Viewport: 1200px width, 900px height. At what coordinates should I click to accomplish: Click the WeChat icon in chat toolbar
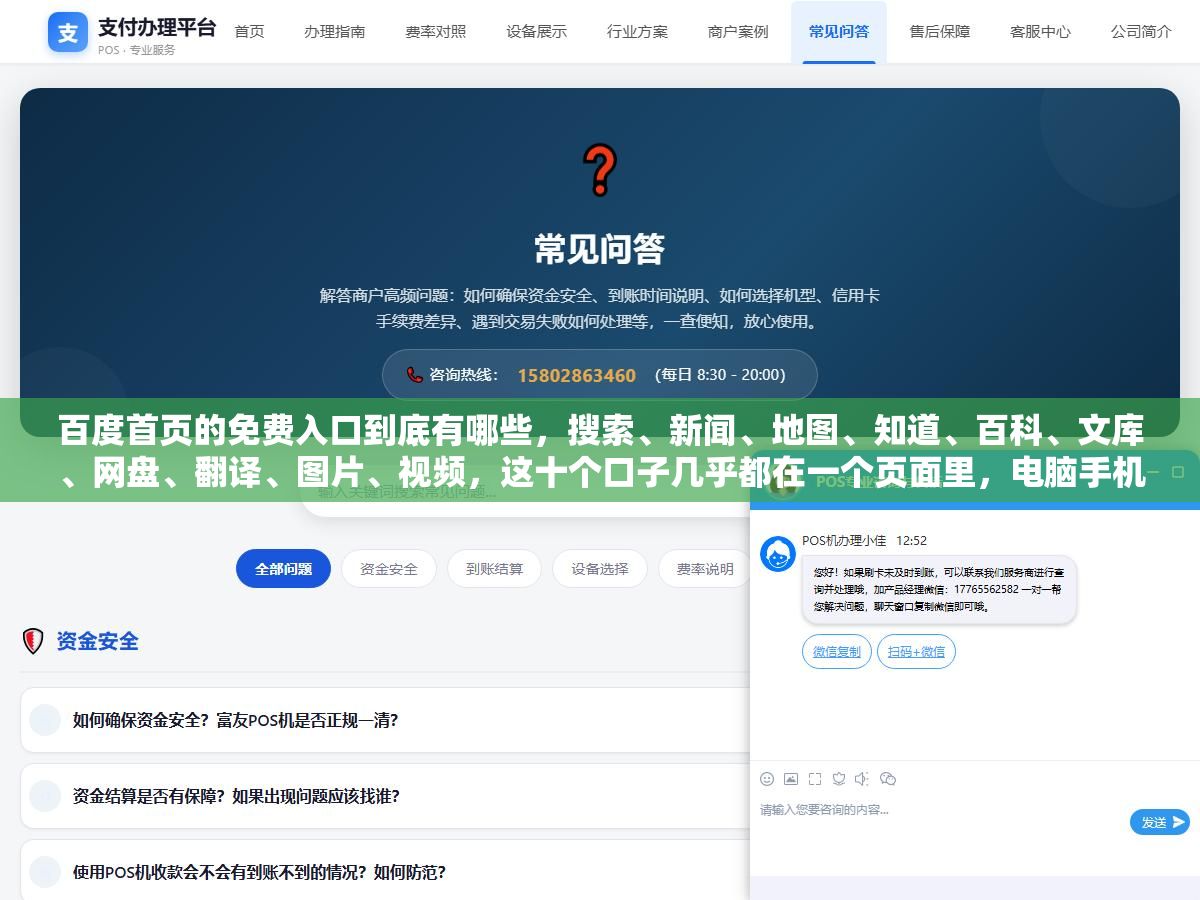887,779
